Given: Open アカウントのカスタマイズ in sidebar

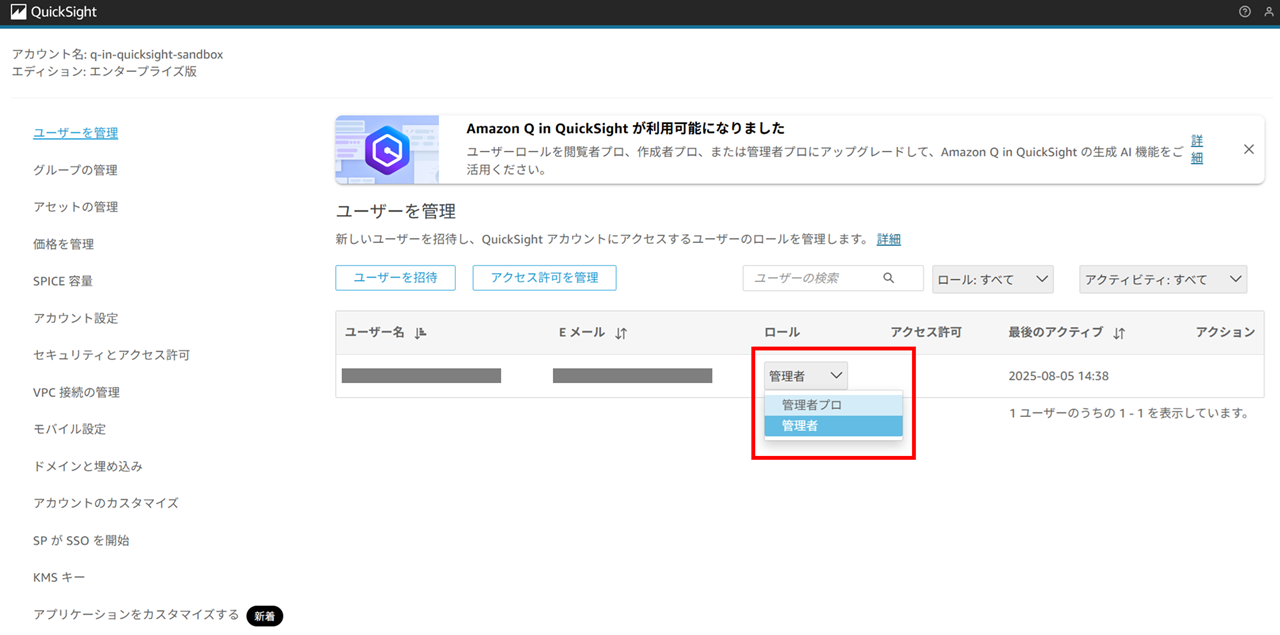Looking at the screenshot, I should tap(106, 503).
